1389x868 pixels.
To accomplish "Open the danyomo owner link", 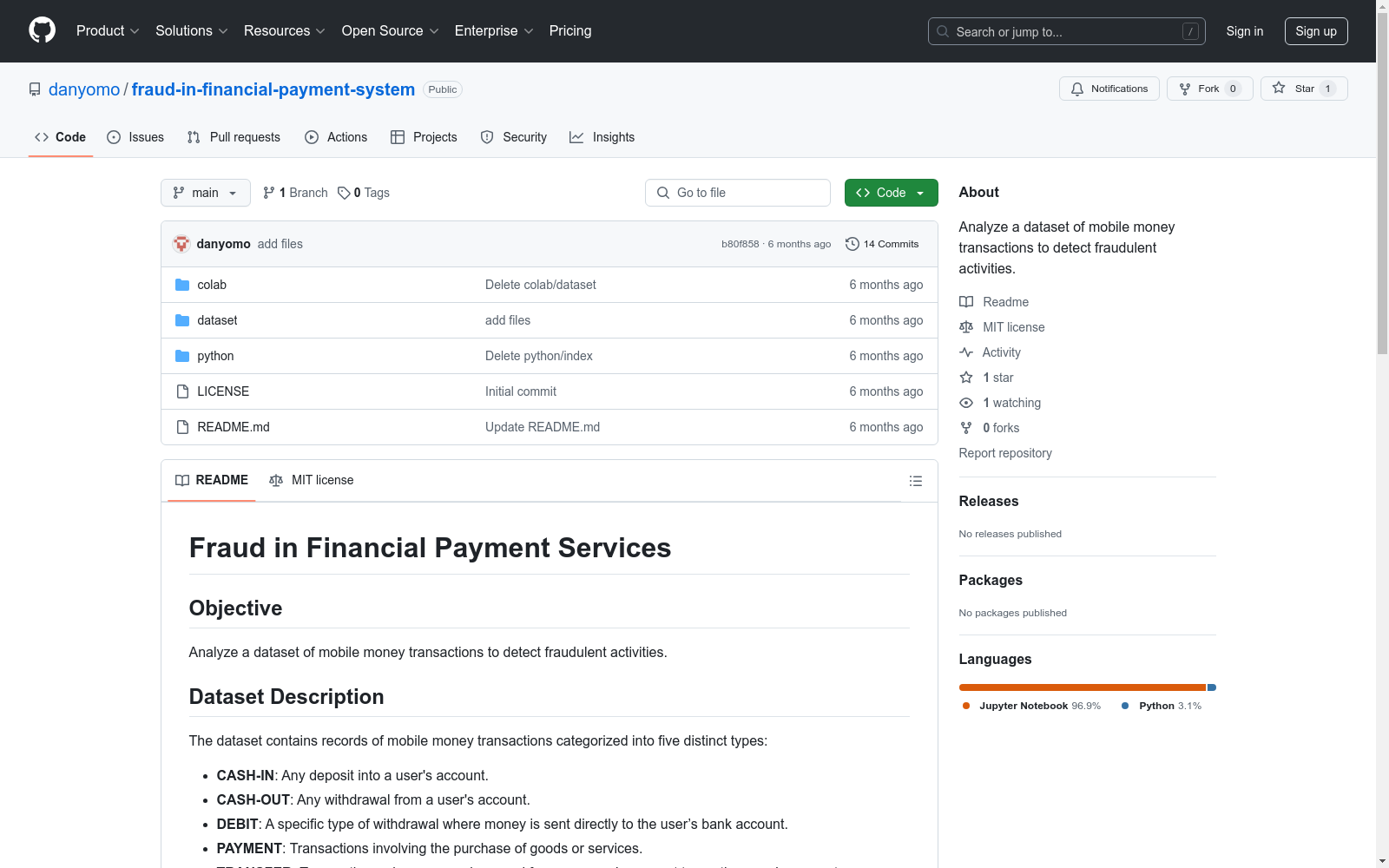I will pos(84,89).
